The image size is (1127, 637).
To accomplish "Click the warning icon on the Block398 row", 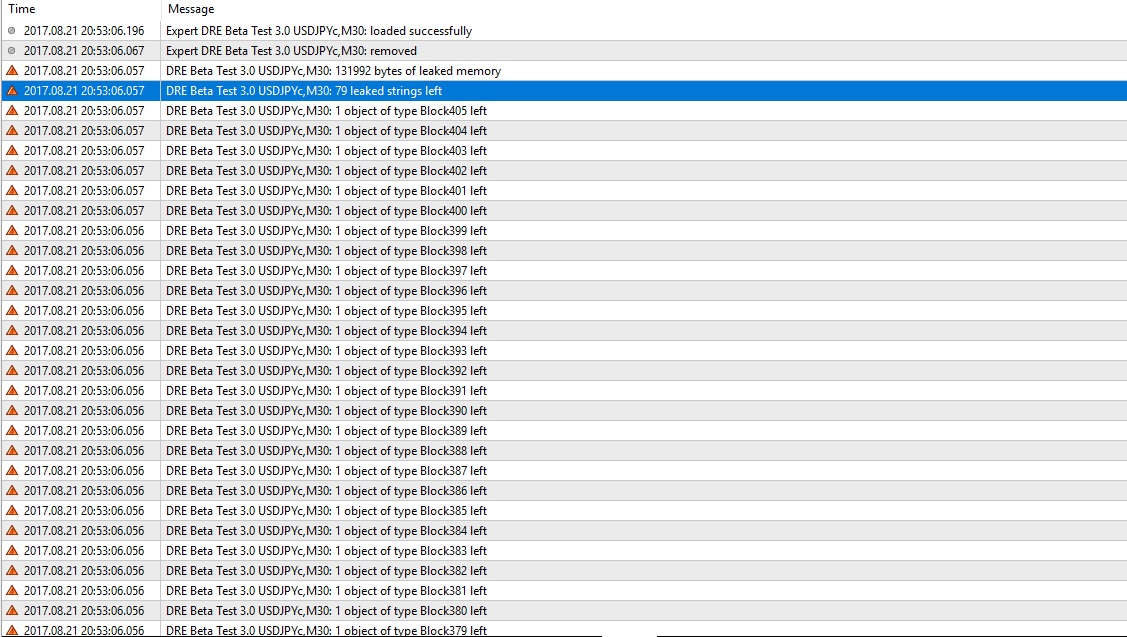I will [x=12, y=251].
